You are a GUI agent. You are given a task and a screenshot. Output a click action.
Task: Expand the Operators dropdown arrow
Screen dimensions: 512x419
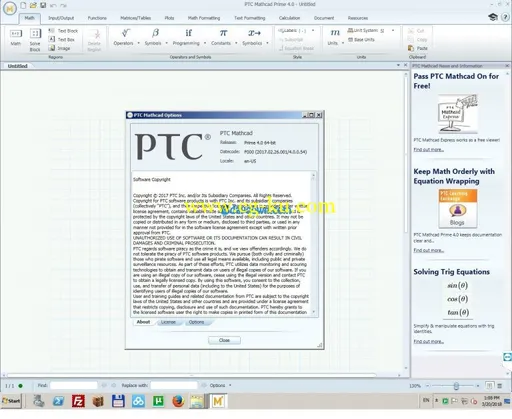click(138, 43)
